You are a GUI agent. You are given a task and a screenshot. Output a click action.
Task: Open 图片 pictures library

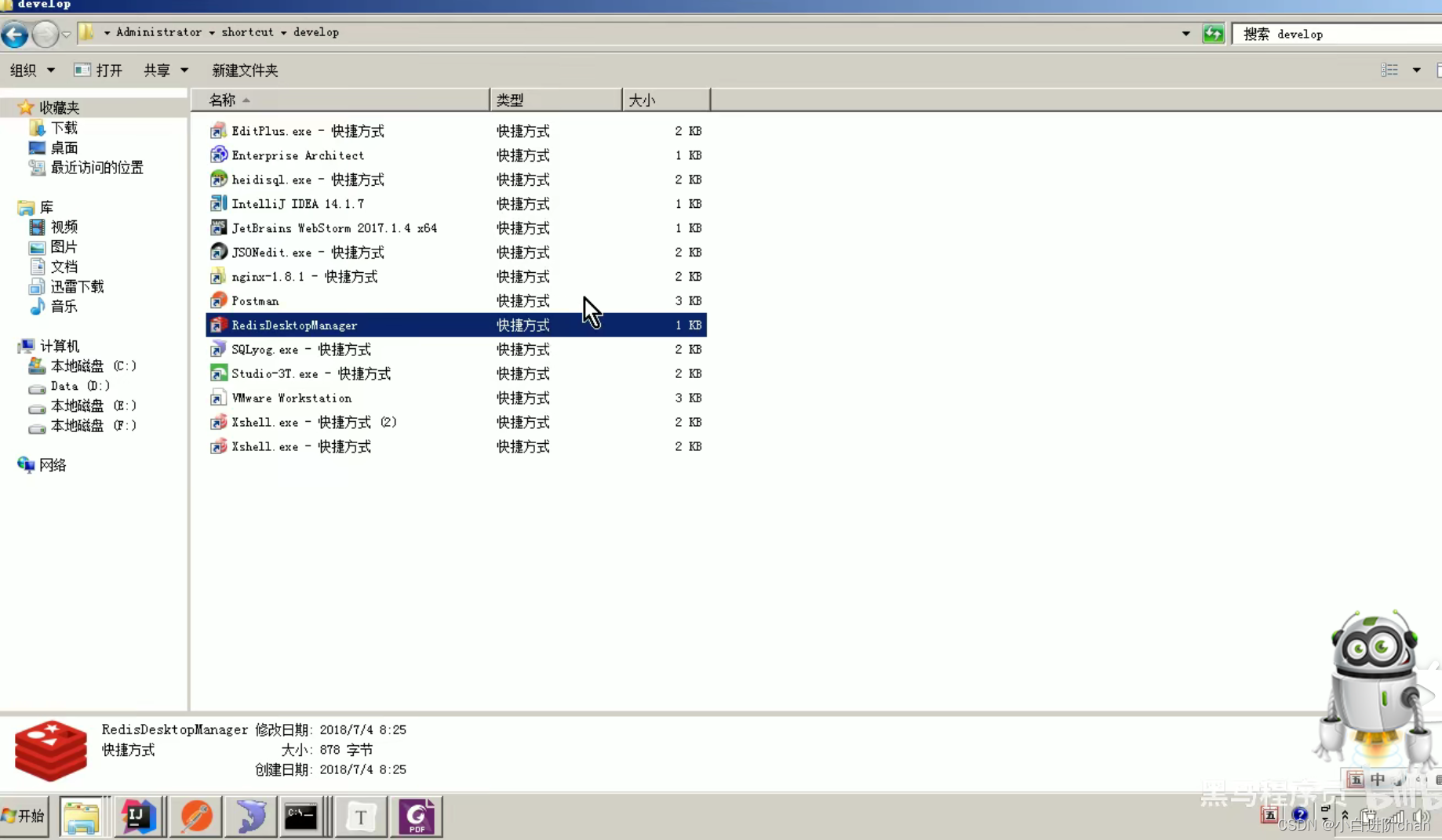point(64,247)
